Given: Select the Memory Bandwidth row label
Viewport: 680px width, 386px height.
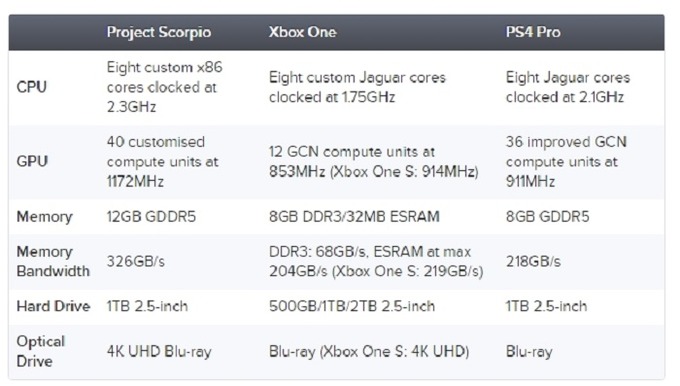Looking at the screenshot, I should (53, 262).
